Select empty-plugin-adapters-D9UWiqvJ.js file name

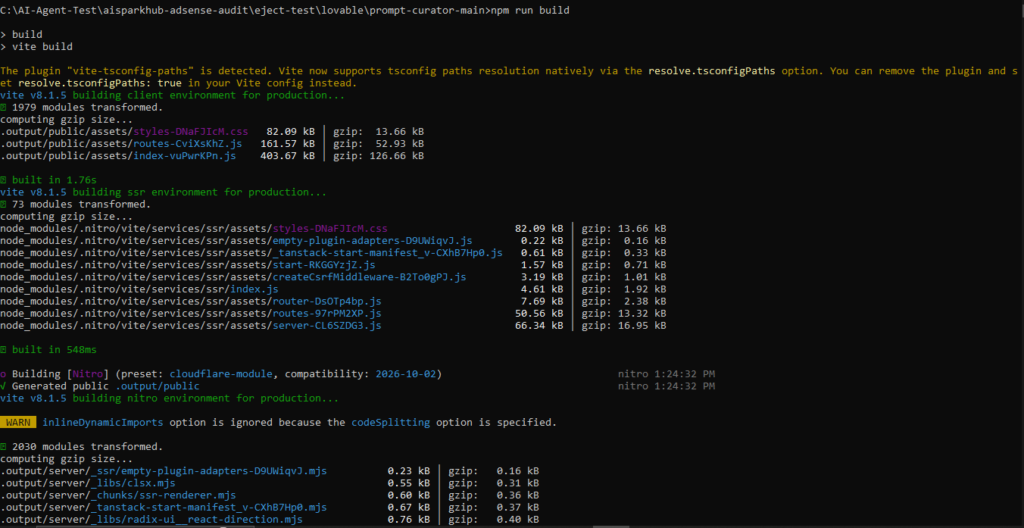(372, 241)
